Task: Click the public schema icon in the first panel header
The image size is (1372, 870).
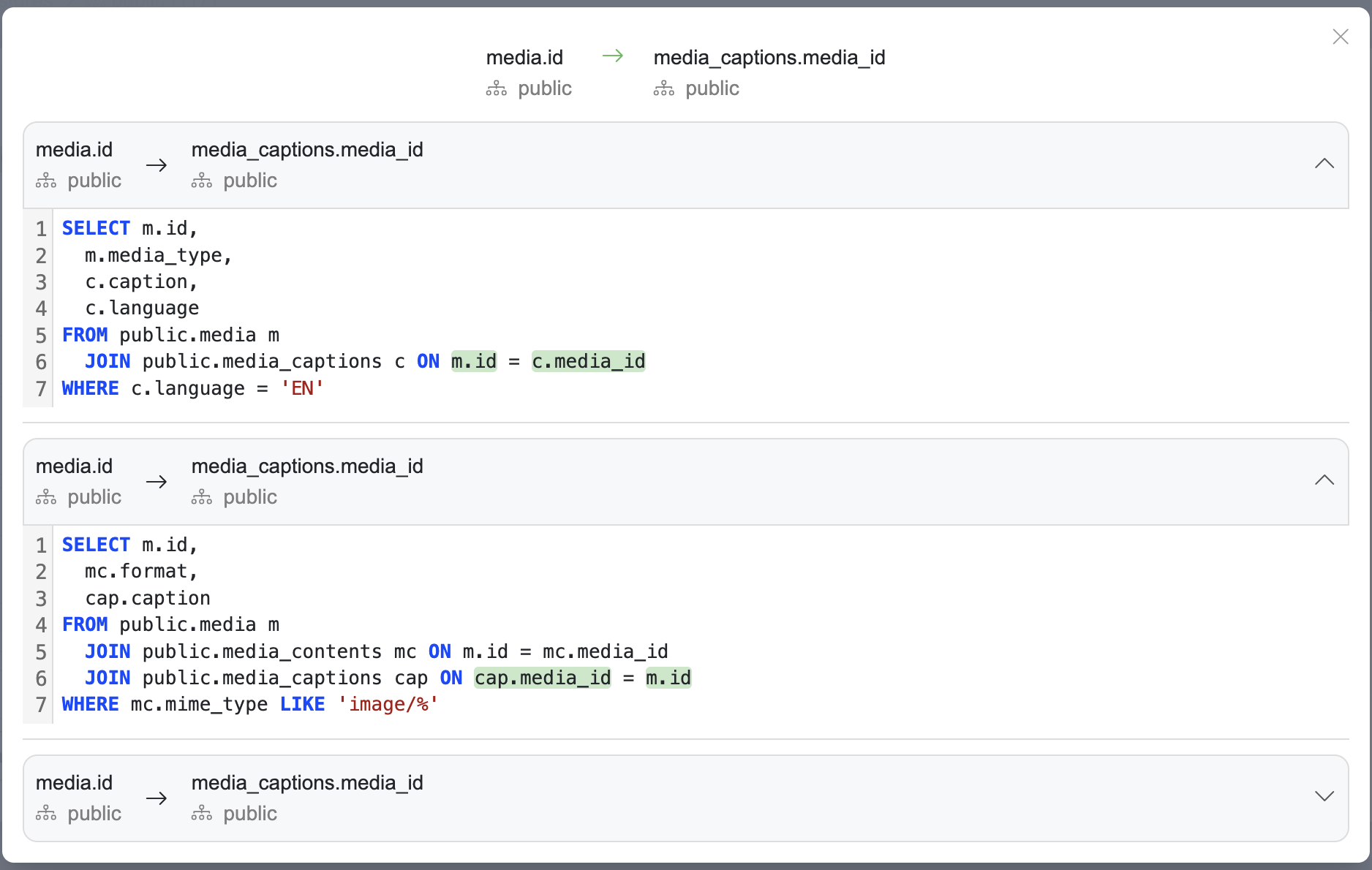Action: coord(45,180)
